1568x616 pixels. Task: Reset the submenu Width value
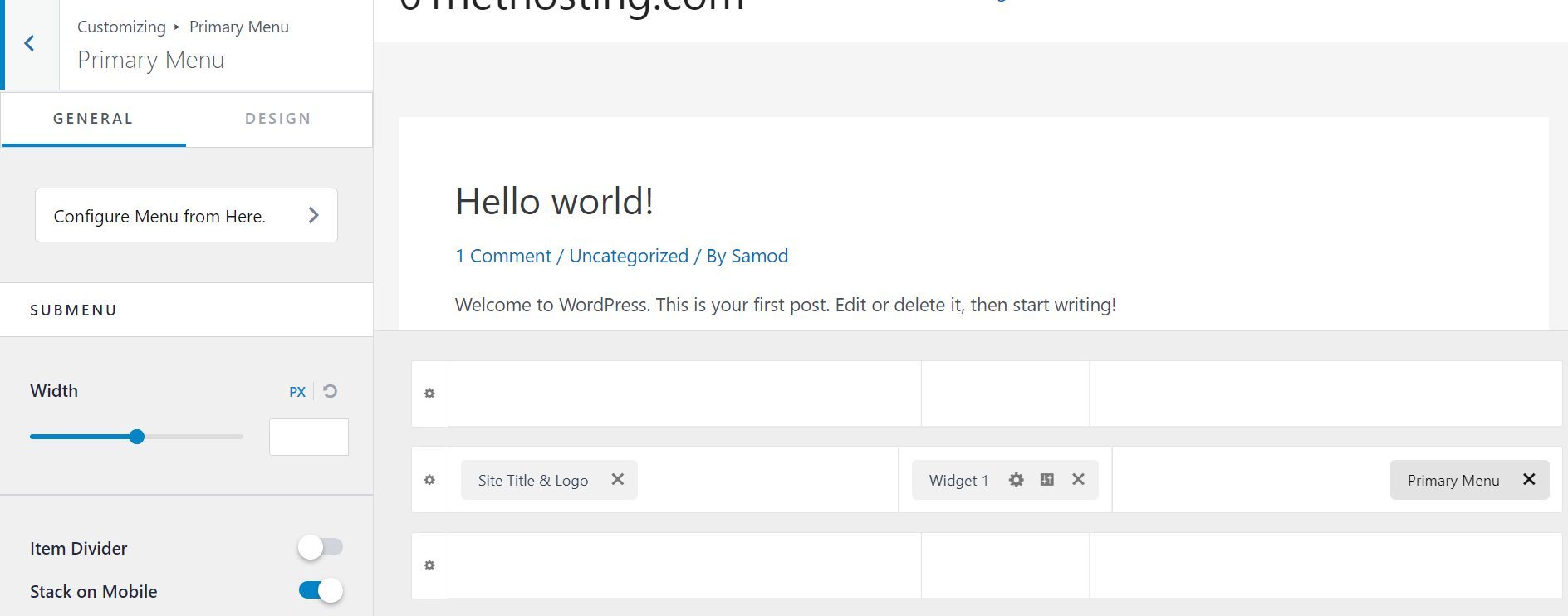330,391
